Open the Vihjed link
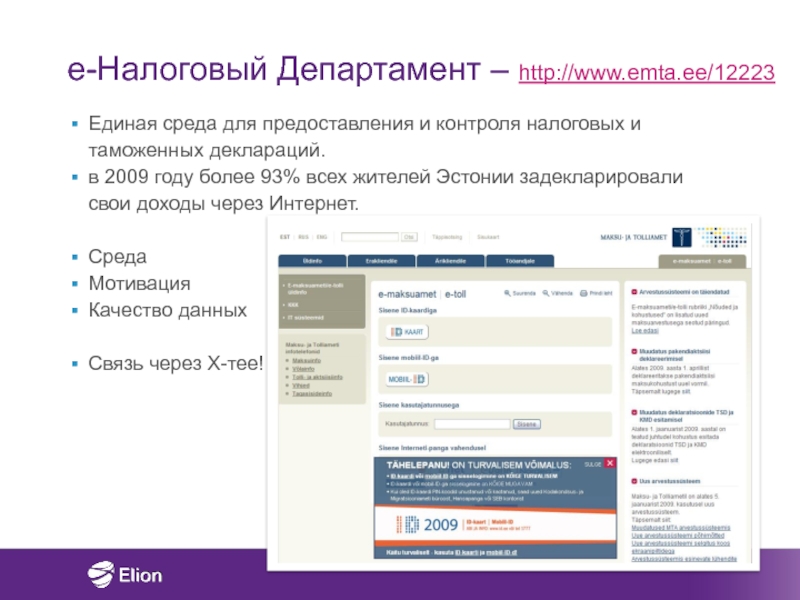Screen dimensions: 800x600 point(301,385)
